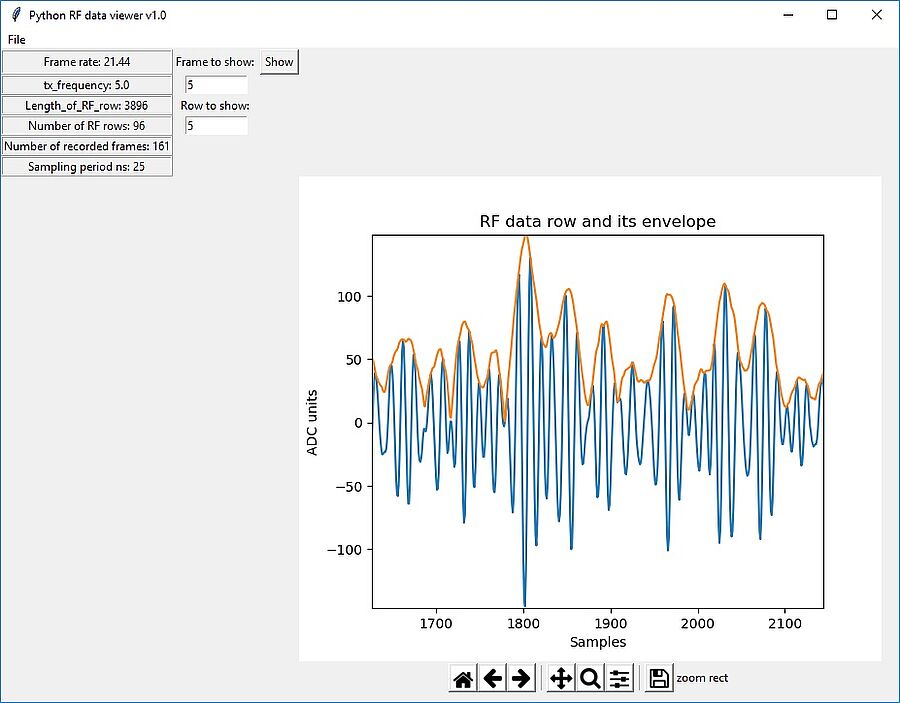Save the figure with floppy icon
Image resolution: width=900 pixels, height=703 pixels.
(x=659, y=679)
